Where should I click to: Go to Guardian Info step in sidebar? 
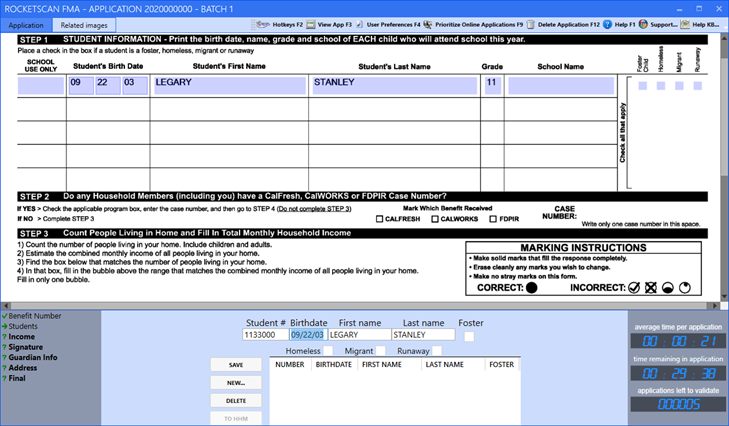pyautogui.click(x=33, y=357)
